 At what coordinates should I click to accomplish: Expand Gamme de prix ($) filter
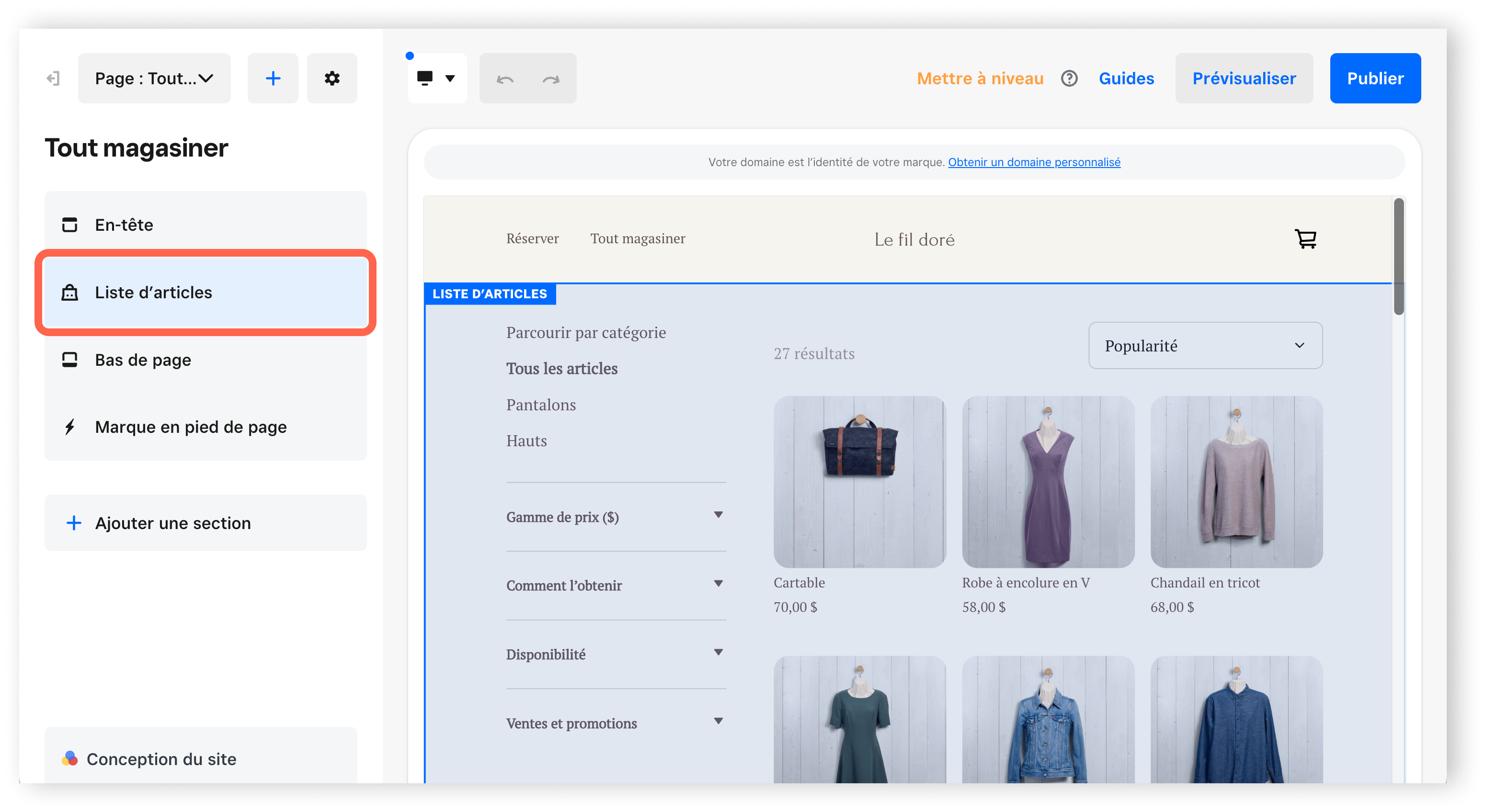(616, 517)
